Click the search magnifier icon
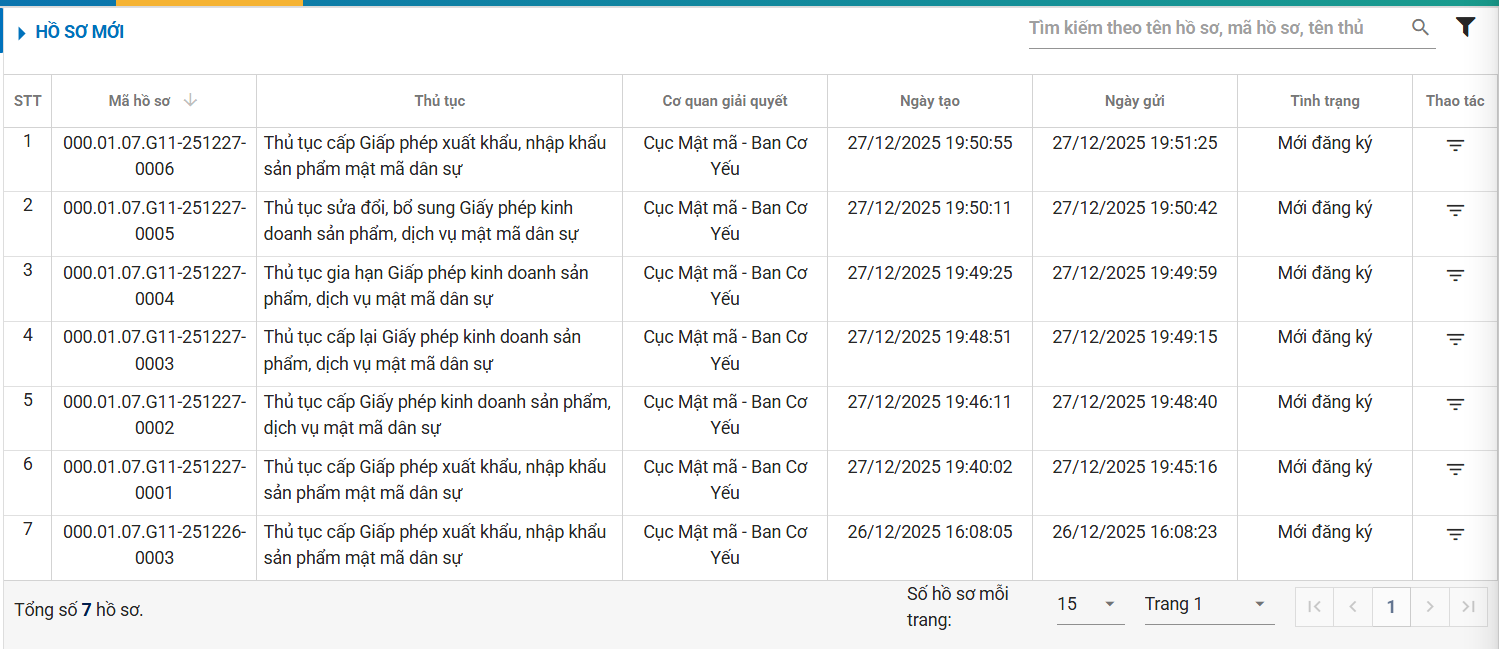1499x649 pixels. point(1420,28)
